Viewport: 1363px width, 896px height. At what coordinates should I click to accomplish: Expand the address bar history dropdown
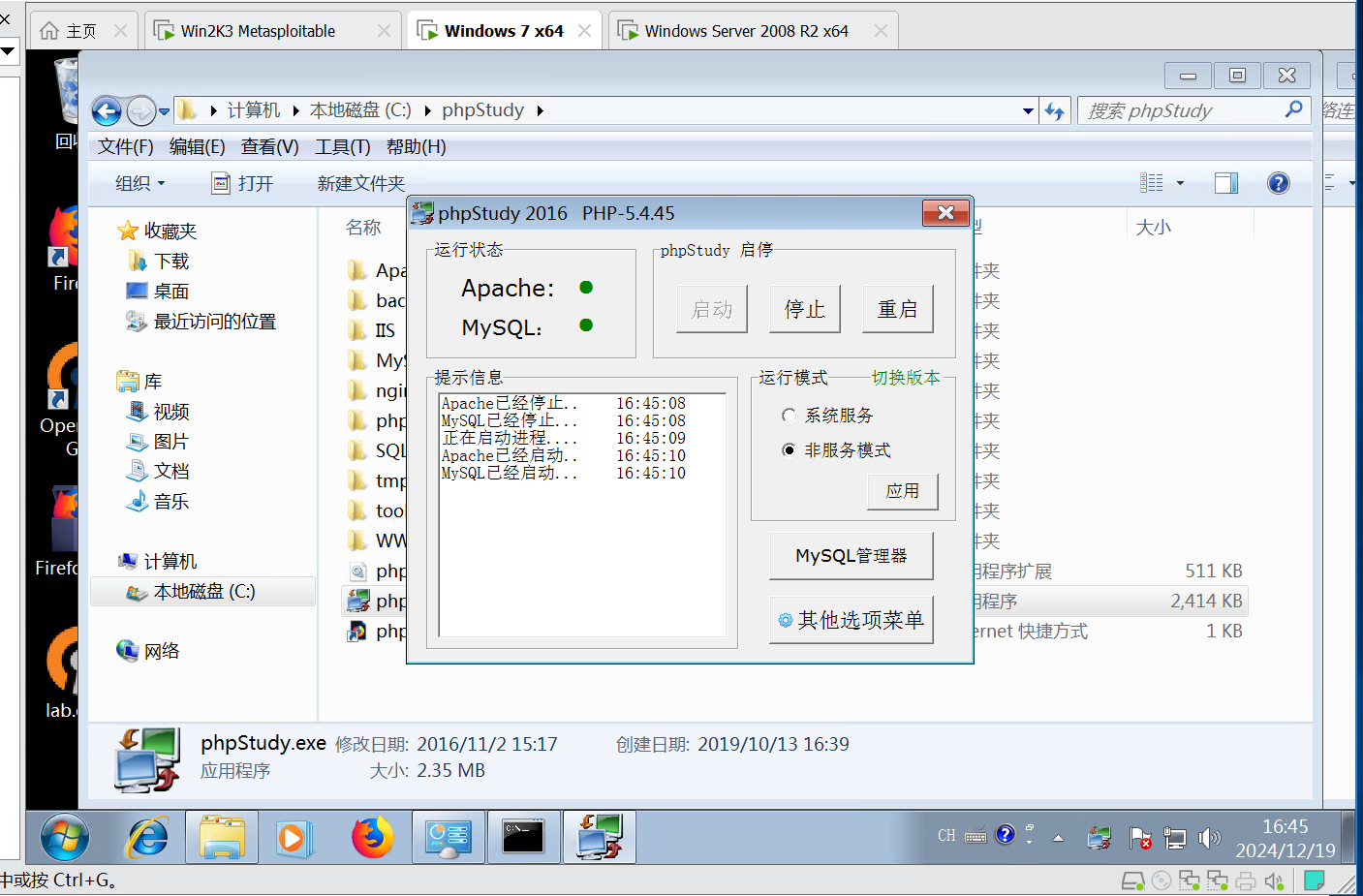1028,111
